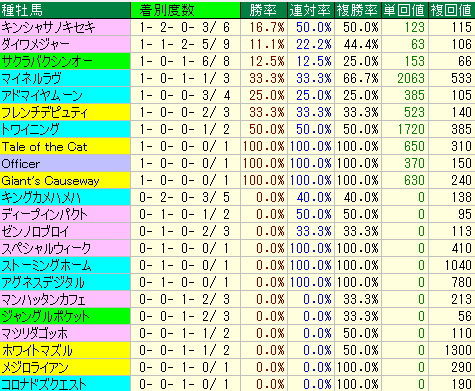This screenshot has width=475, height=391.
Task: Select the フレンチデピュティ sire name cell
Action: click(65, 112)
